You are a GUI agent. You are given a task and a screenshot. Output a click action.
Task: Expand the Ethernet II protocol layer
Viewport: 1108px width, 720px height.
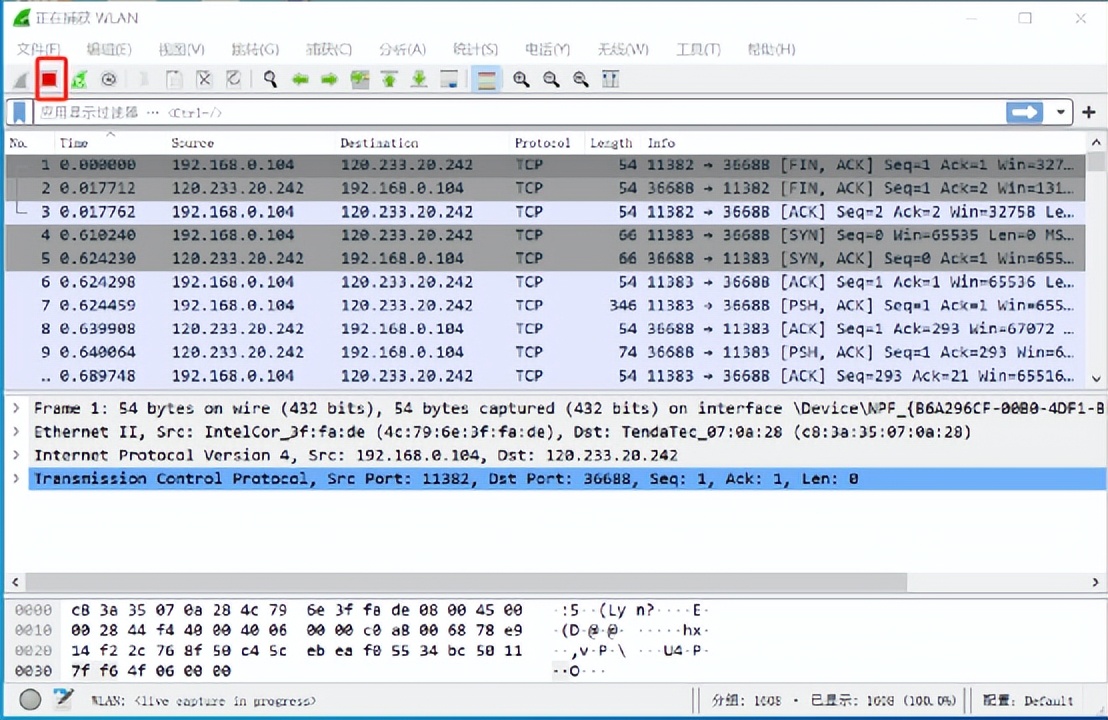(x=17, y=431)
